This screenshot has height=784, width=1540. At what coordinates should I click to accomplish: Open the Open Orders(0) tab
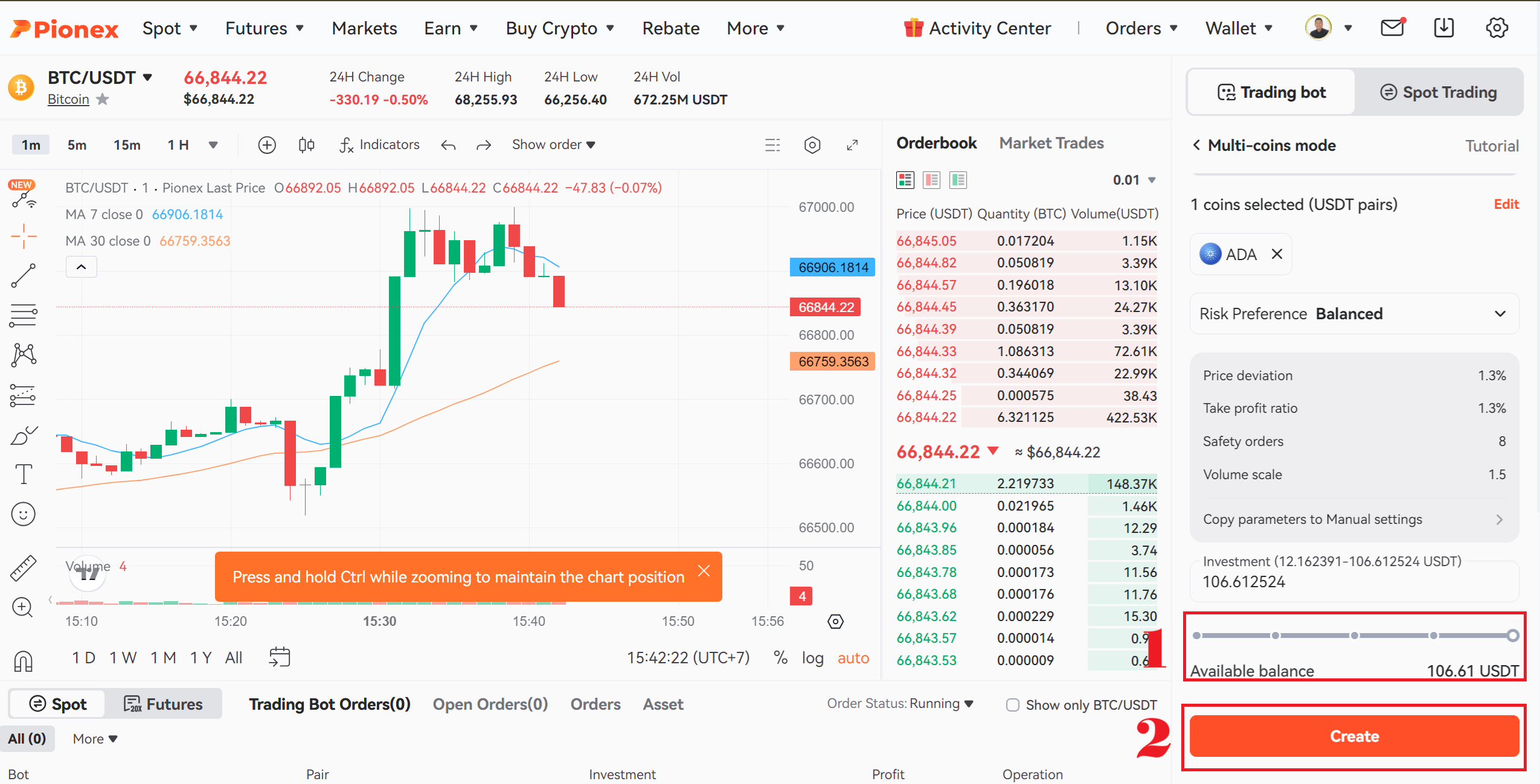point(490,704)
